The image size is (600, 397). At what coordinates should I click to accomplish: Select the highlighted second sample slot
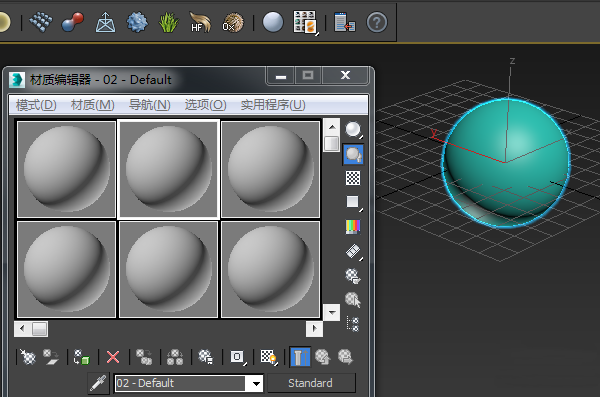(168, 169)
